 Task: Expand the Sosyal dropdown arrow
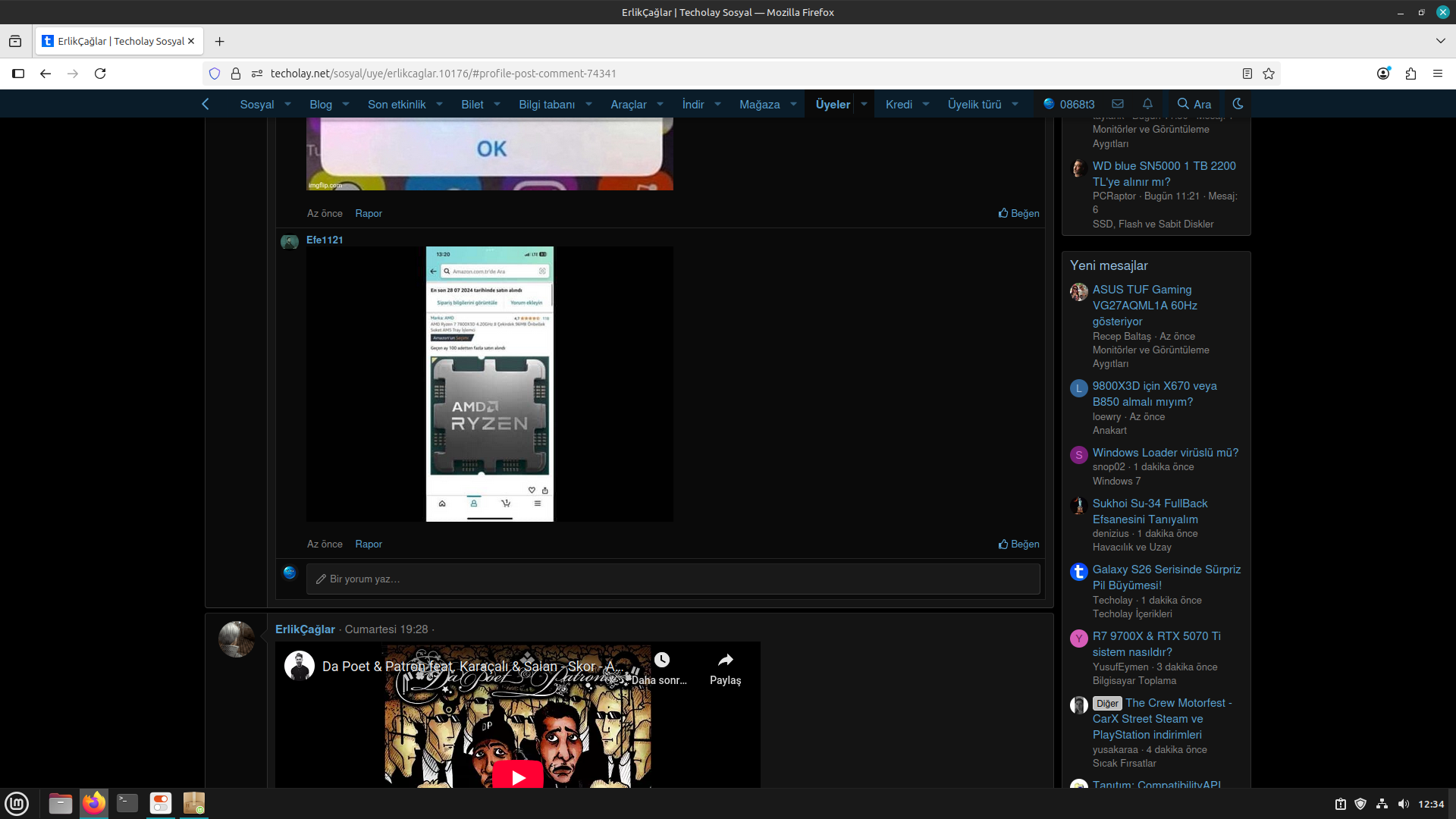288,104
